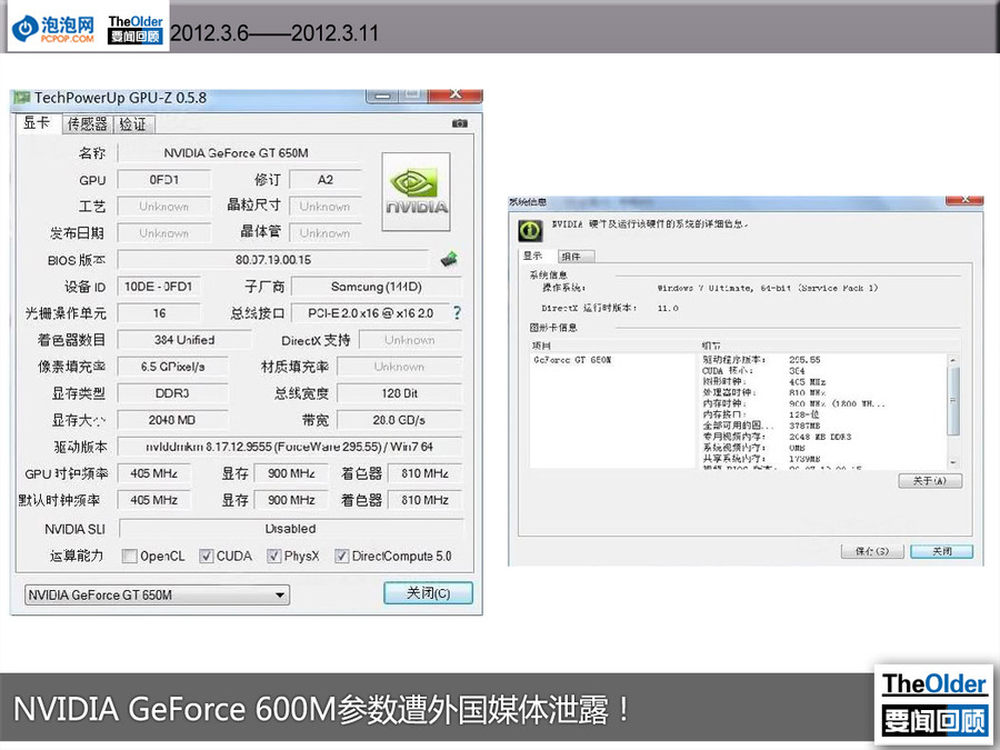Open the 传感器 tab

pos(87,124)
